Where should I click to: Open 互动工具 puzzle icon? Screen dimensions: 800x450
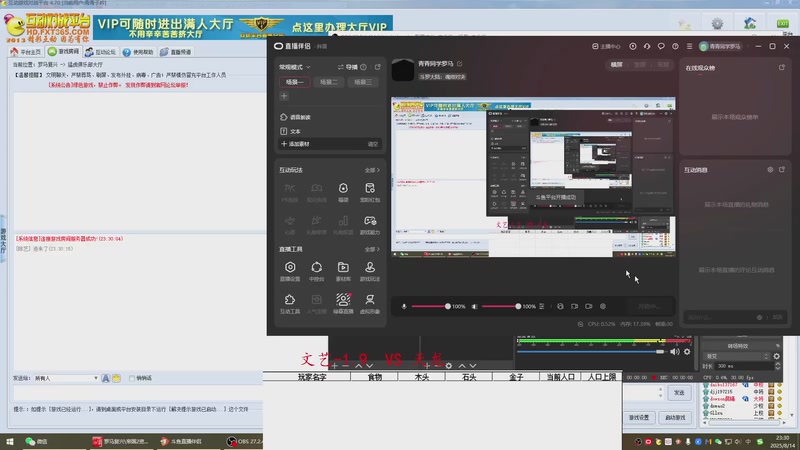290,303
